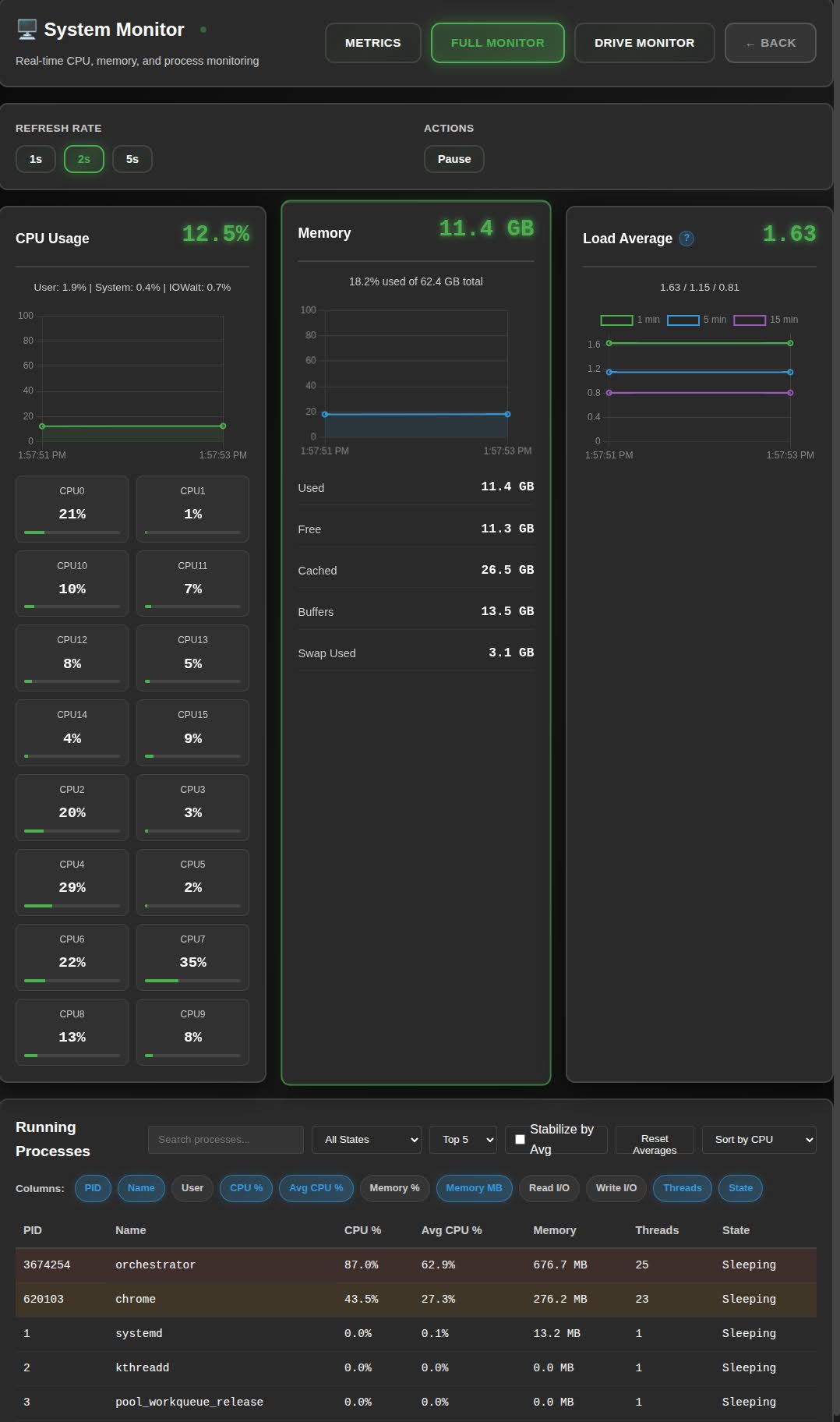
Task: Select the kthreadd process row
Action: (x=416, y=1368)
